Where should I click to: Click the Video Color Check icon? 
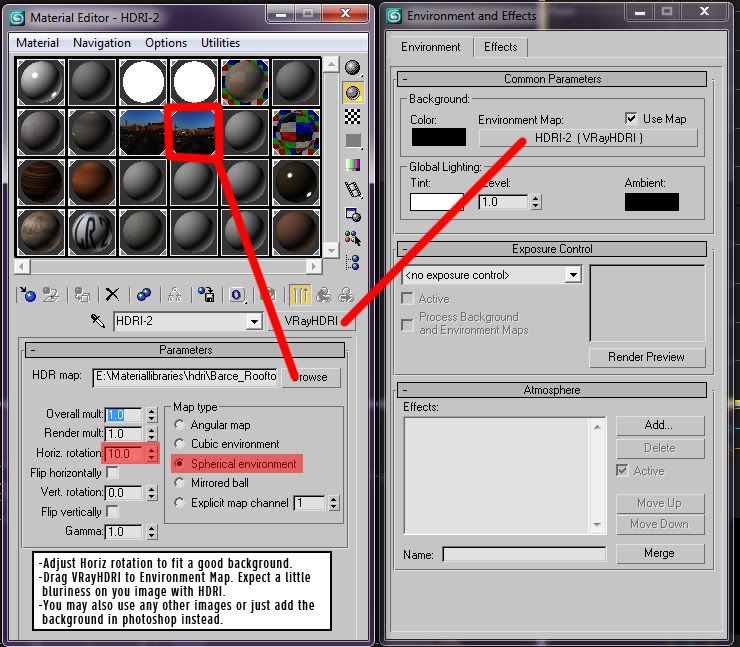pos(353,165)
